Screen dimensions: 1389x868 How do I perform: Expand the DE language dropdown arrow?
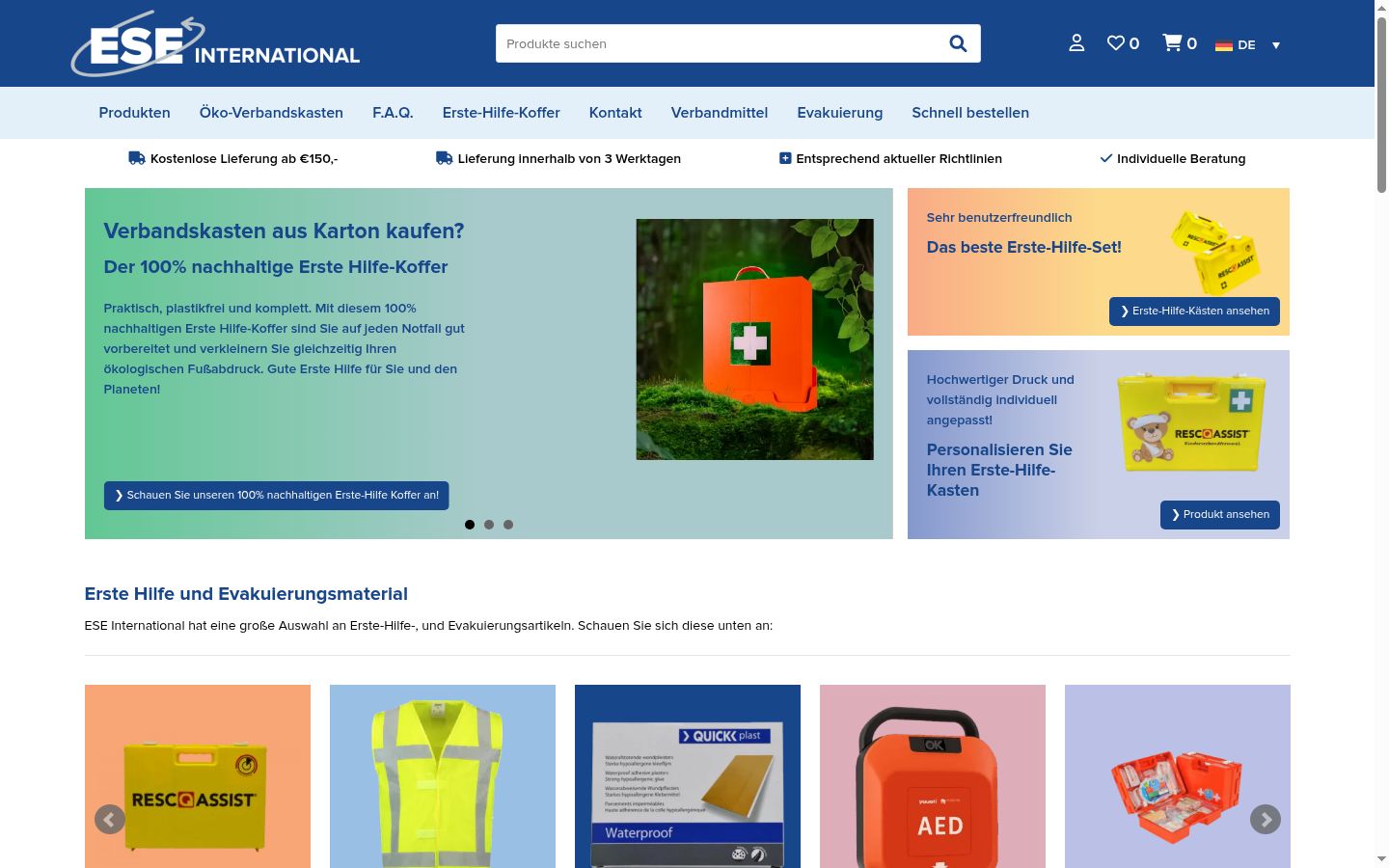click(1275, 45)
